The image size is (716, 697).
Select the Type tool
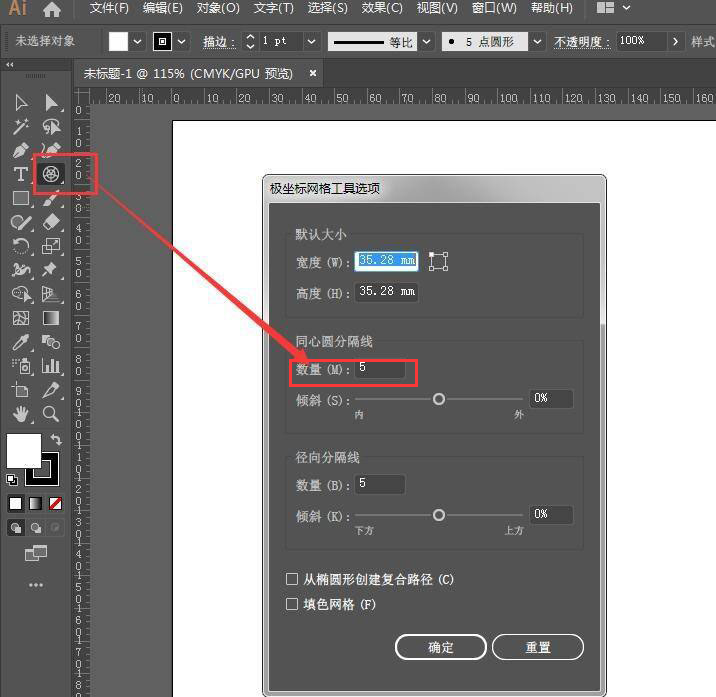(x=20, y=174)
